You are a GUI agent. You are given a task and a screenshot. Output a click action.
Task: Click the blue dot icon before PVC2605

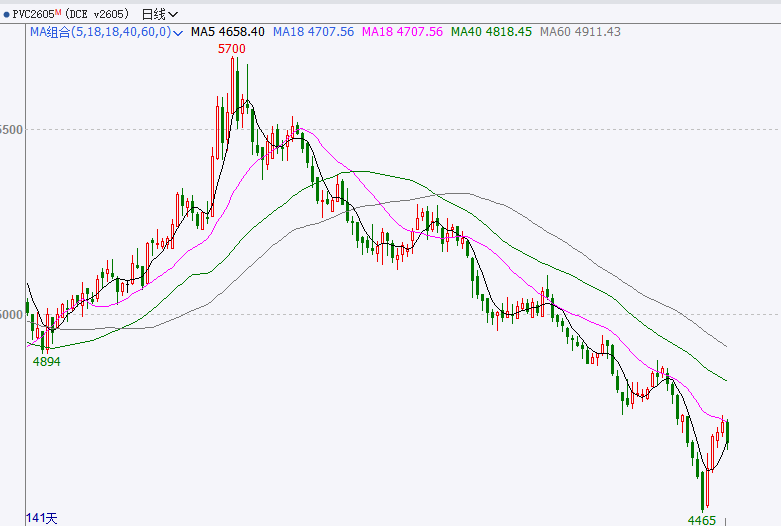[6, 14]
